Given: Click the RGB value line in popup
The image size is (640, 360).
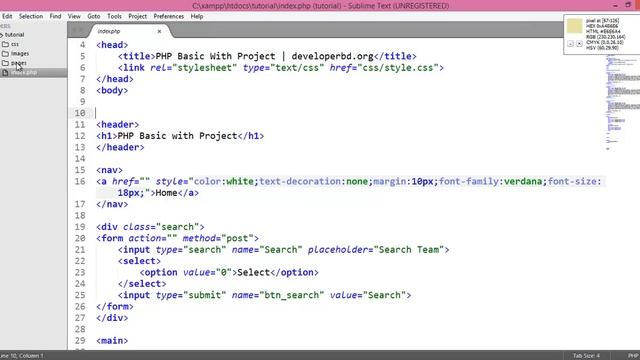Looking at the screenshot, I should pyautogui.click(x=606, y=37).
